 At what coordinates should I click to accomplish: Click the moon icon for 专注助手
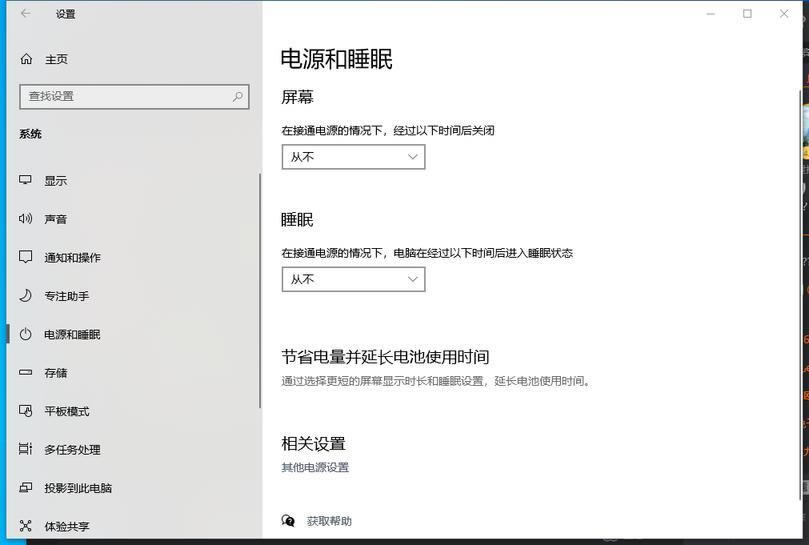[25, 295]
